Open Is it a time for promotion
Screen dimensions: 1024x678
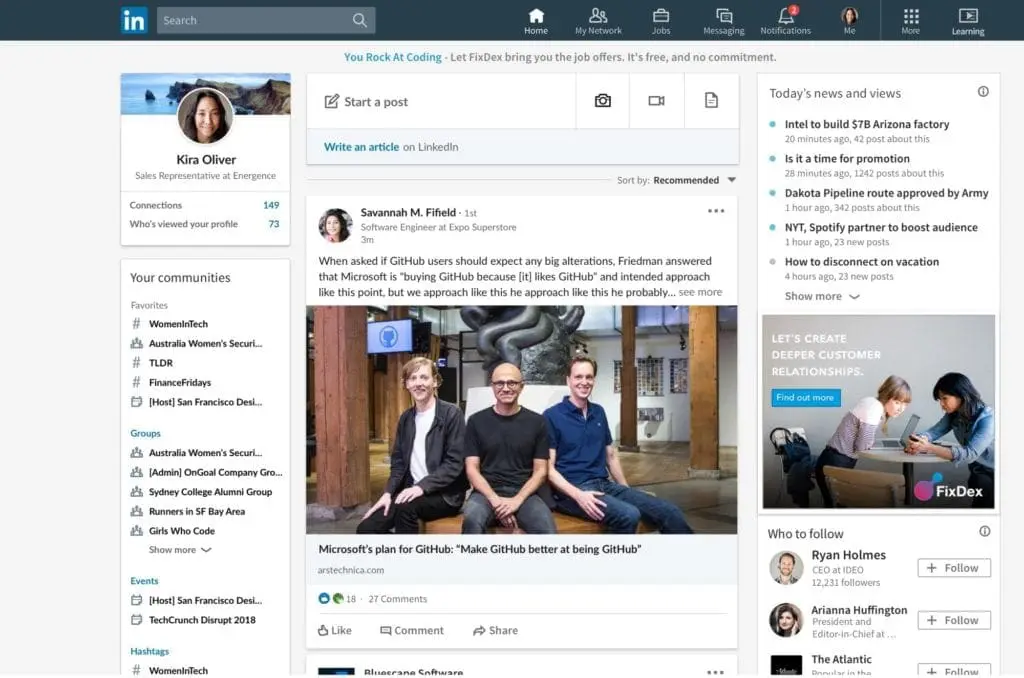click(847, 159)
